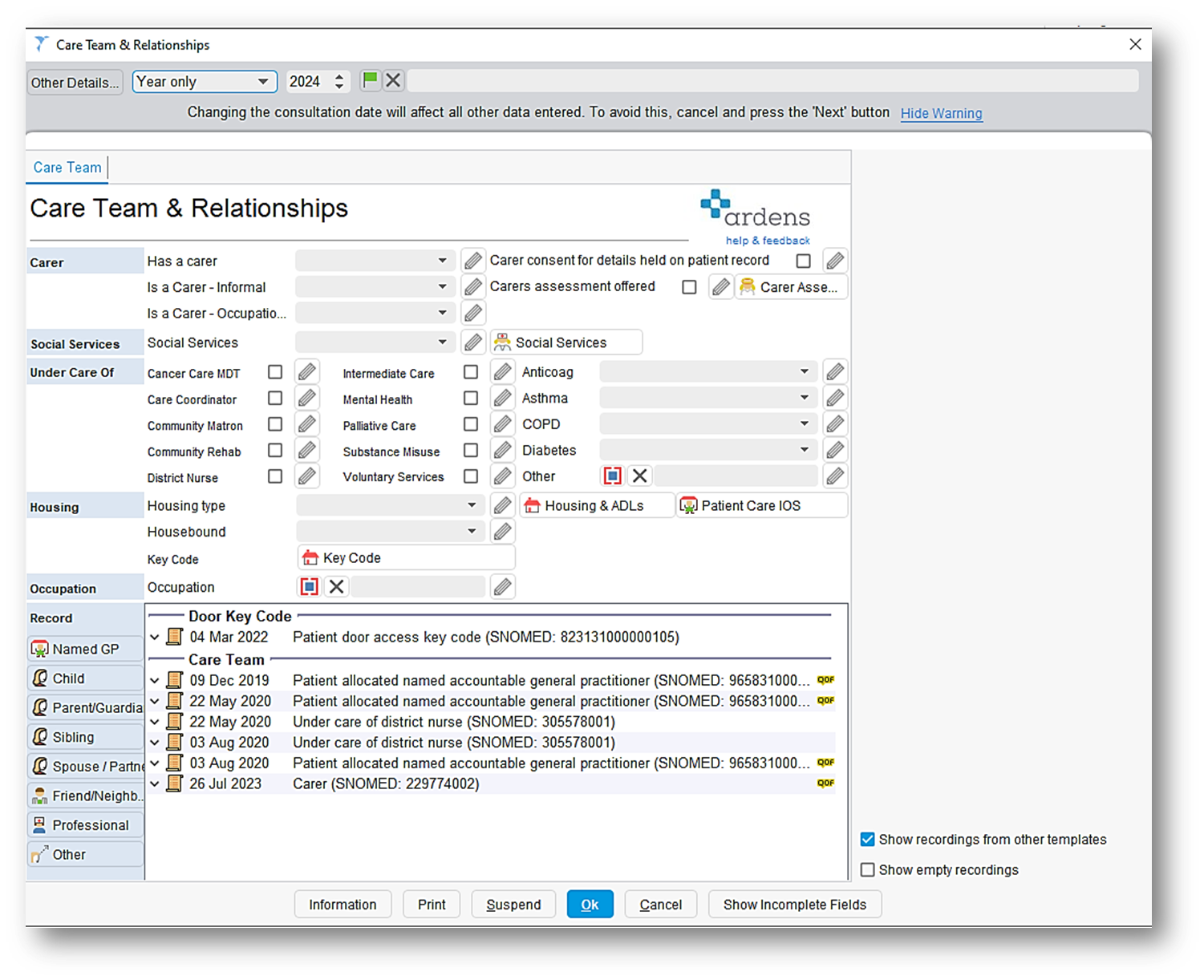This screenshot has height=980, width=1204.
Task: Open the Is a Carer - Informal dropdown
Action: pyautogui.click(x=375, y=287)
